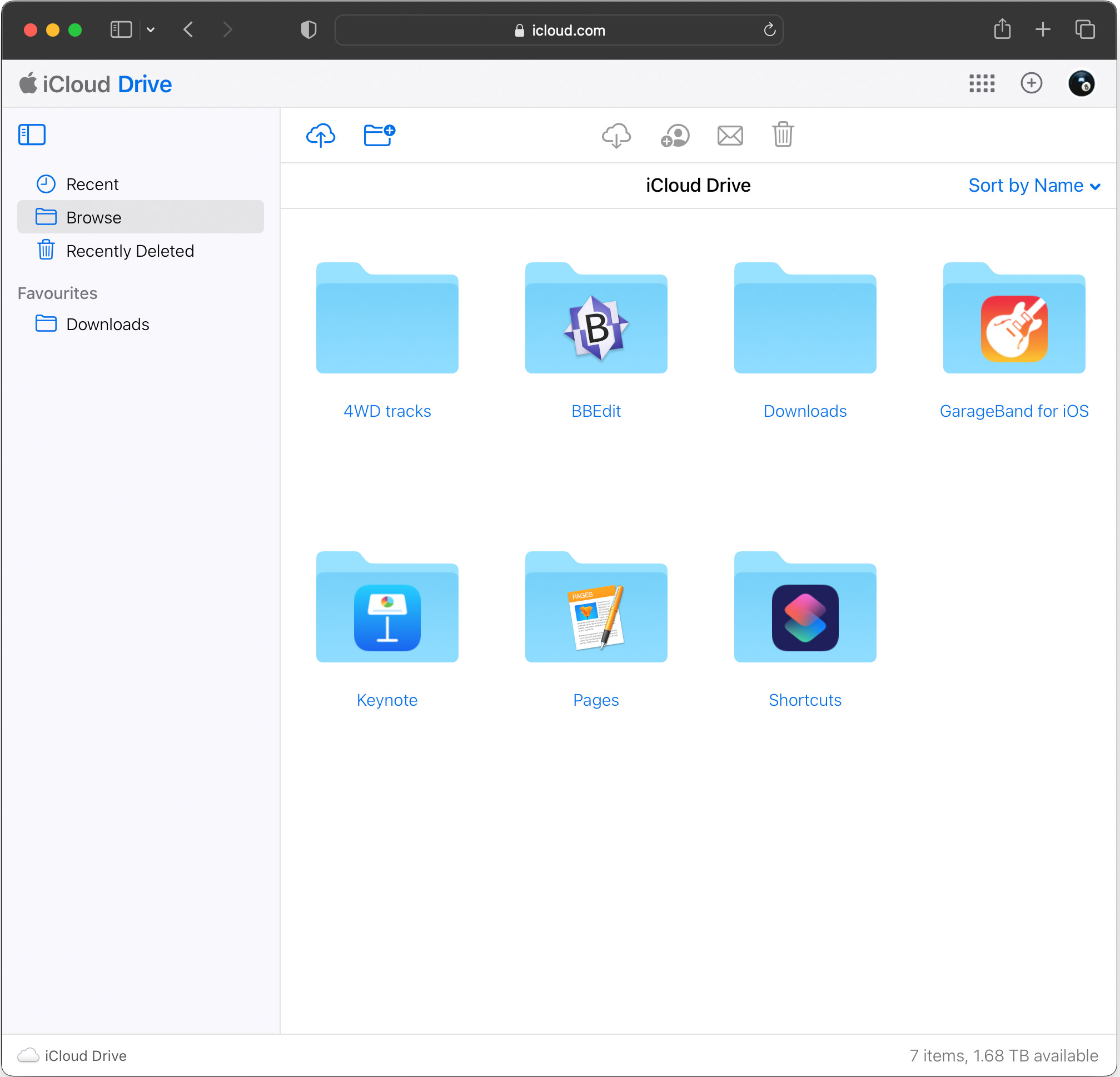Open the account avatar menu
This screenshot has width=1120, height=1077.
coord(1081,83)
